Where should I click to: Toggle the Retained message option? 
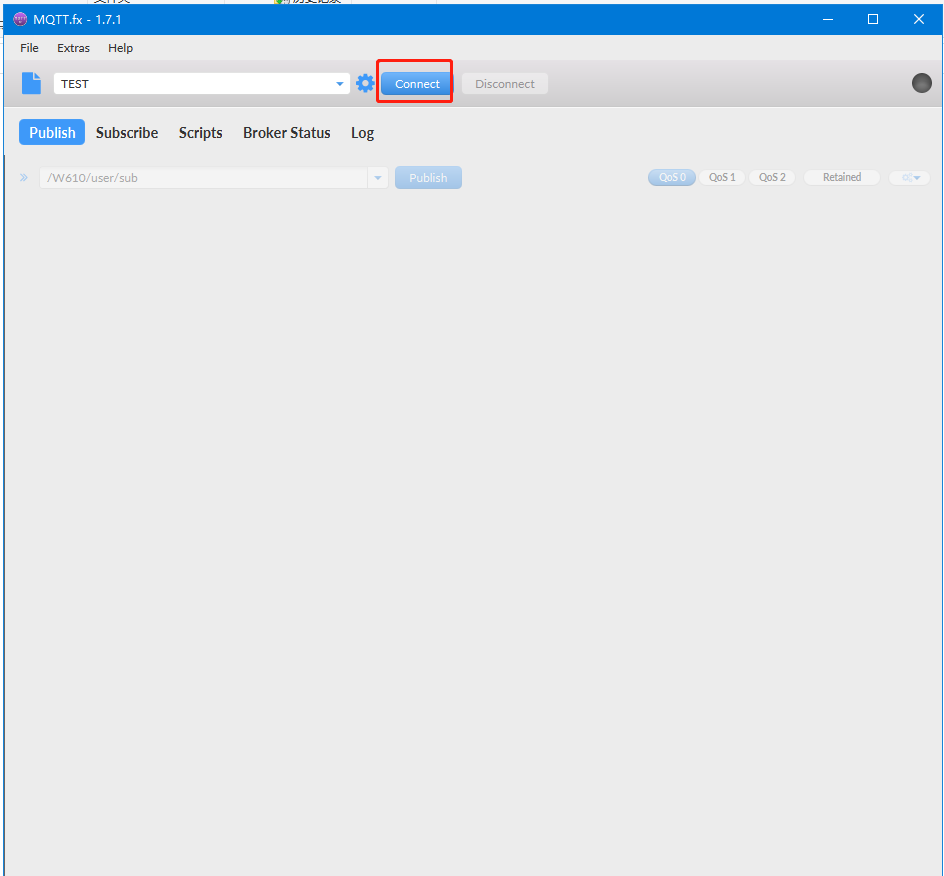pos(841,177)
